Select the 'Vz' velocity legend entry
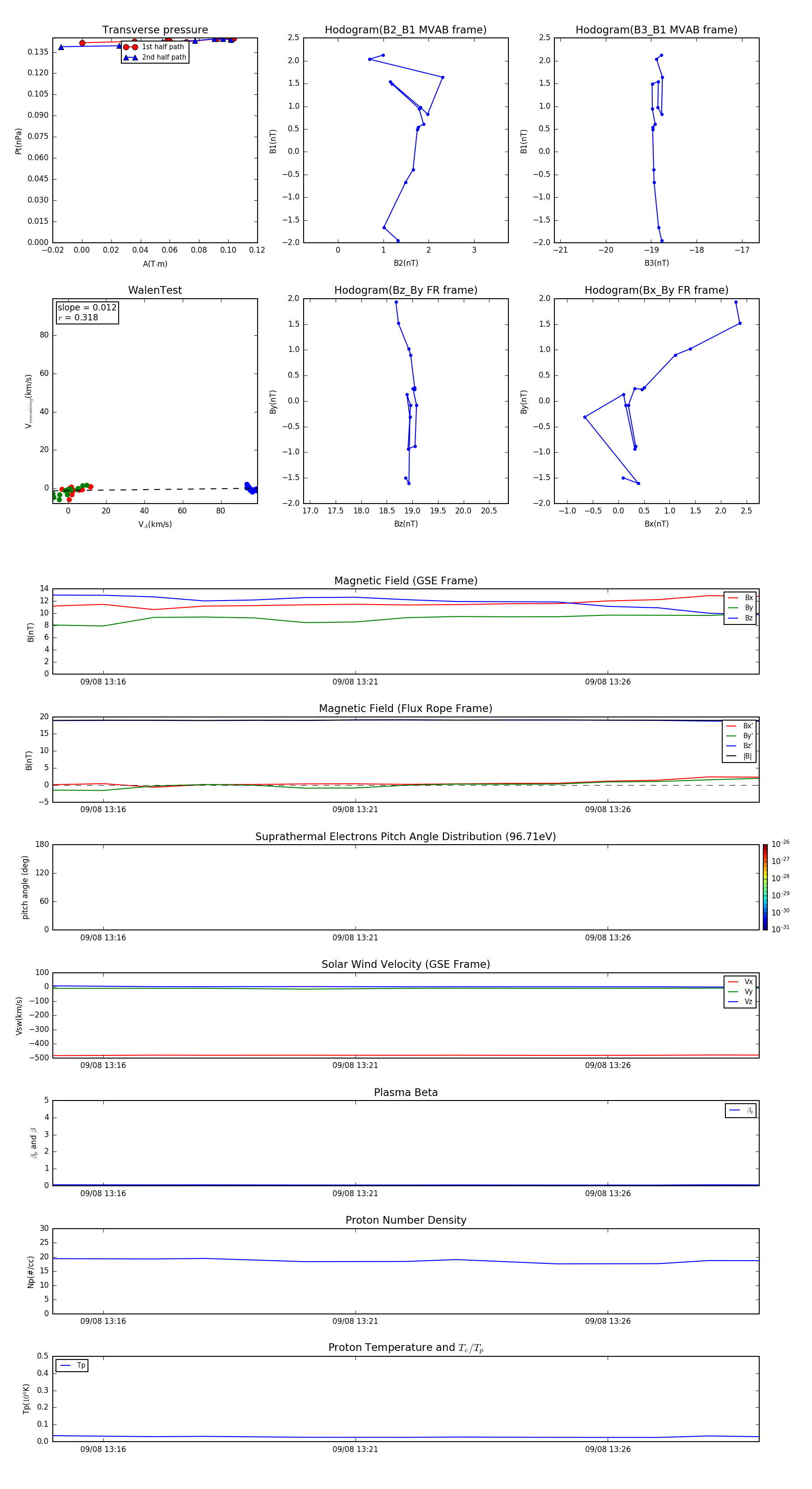Screen dimensions: 812x1489 click(x=740, y=1002)
